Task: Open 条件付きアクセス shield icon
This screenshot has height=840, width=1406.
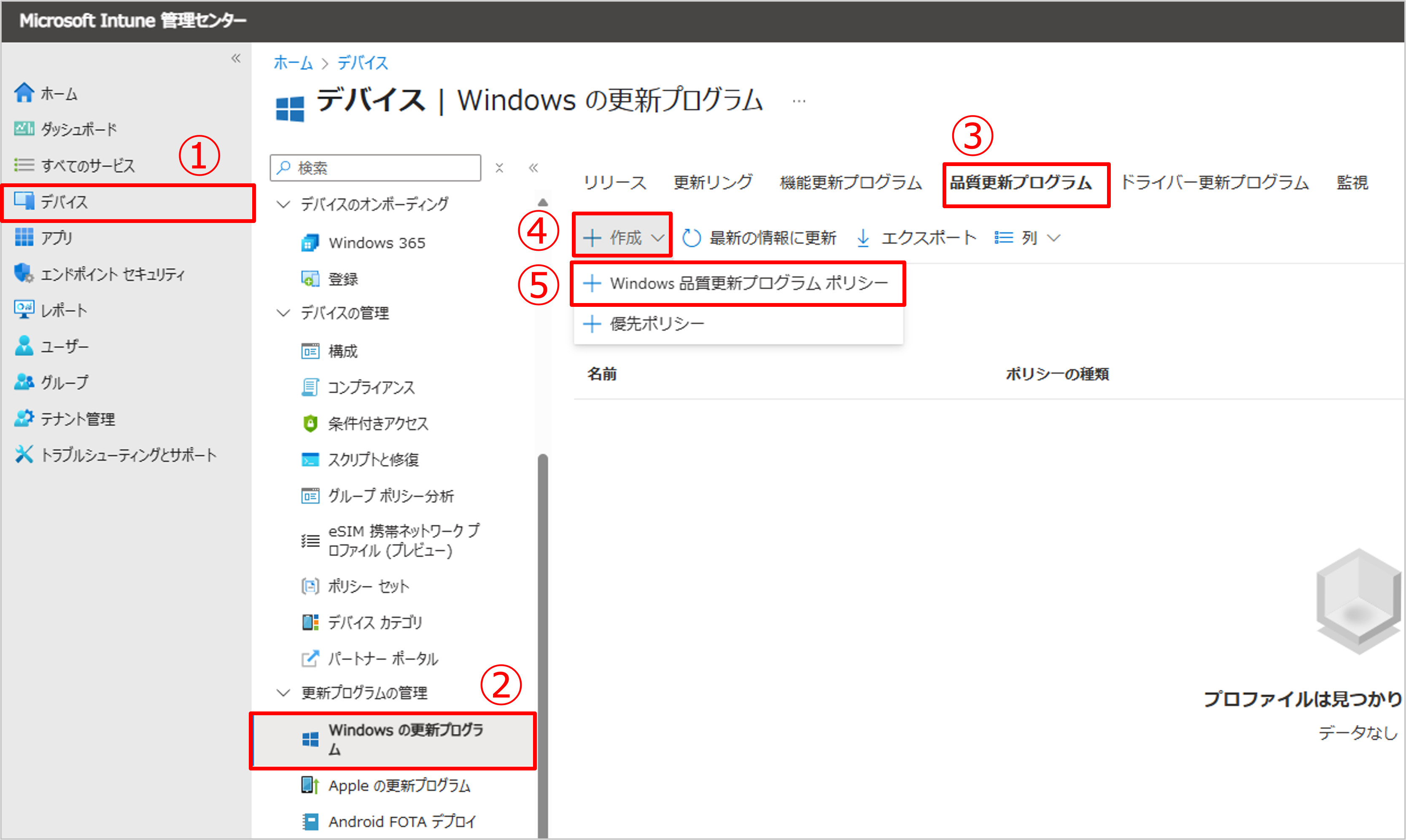Action: point(310,424)
